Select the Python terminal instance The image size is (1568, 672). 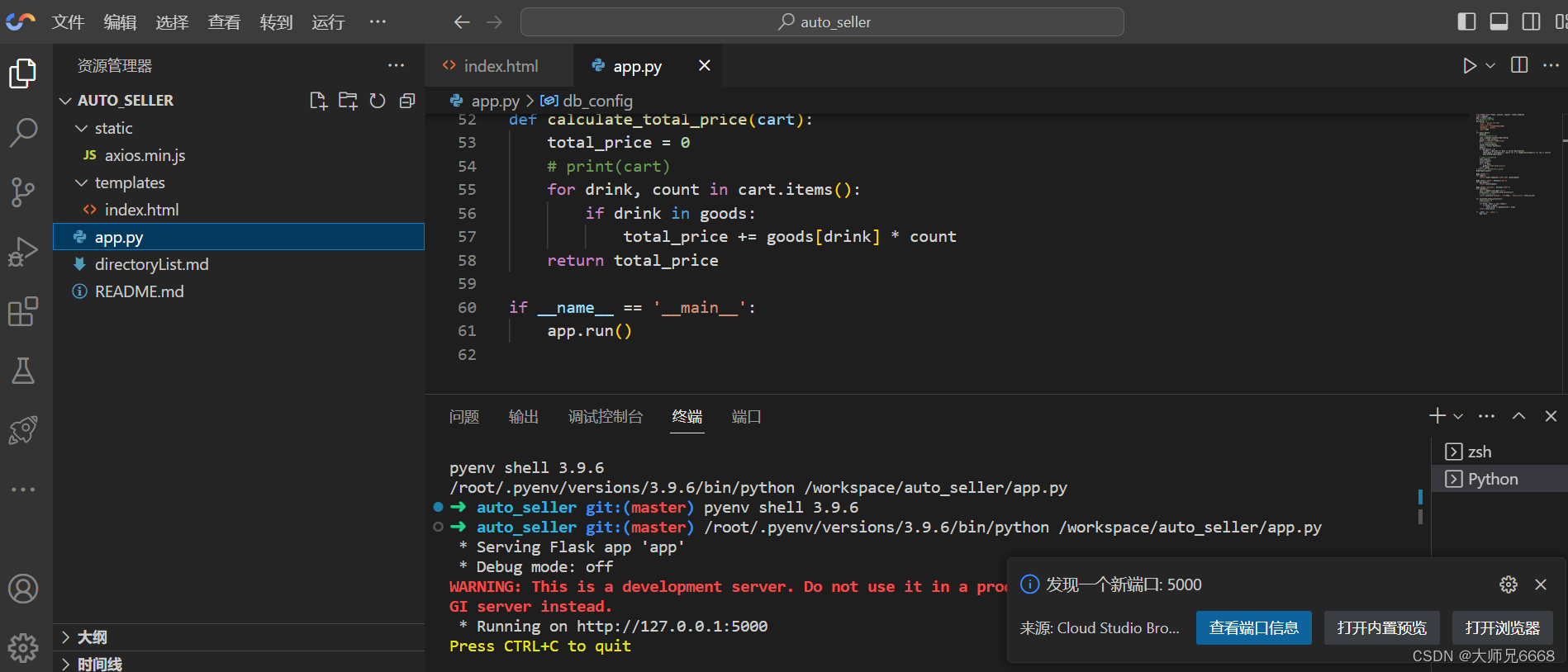[x=1499, y=479]
